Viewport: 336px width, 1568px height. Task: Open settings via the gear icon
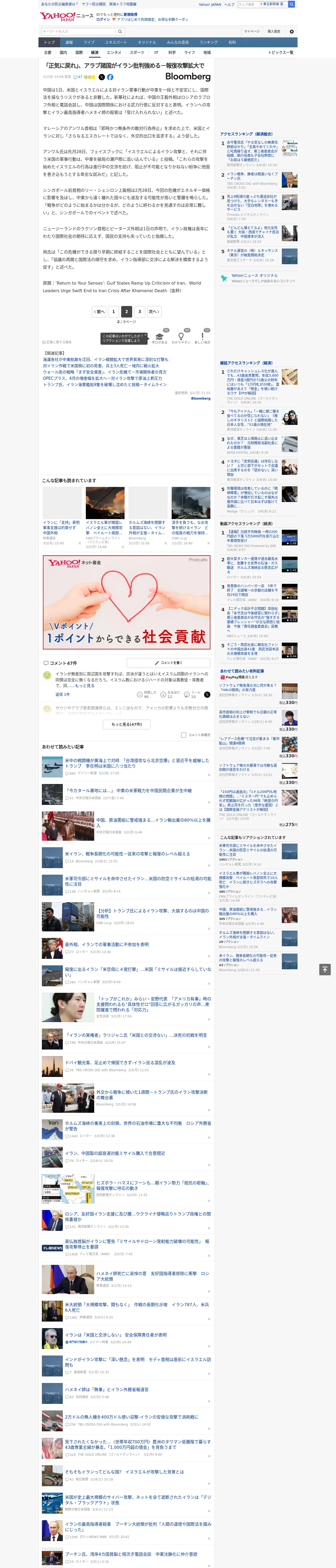point(292,31)
